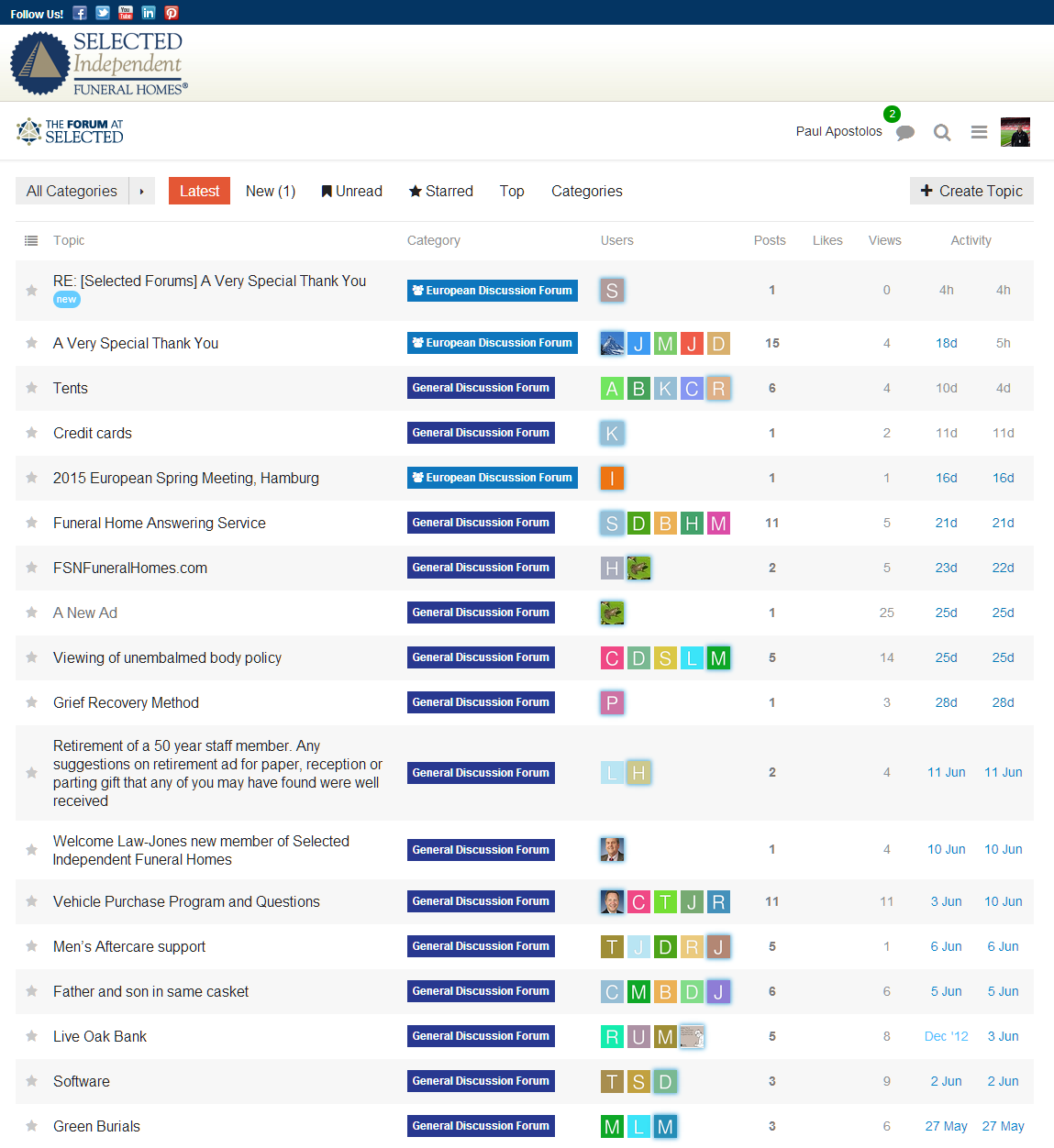The height and width of the screenshot is (1148, 1054).
Task: Click the 'K' avatar on Credit cards row
Action: click(612, 433)
